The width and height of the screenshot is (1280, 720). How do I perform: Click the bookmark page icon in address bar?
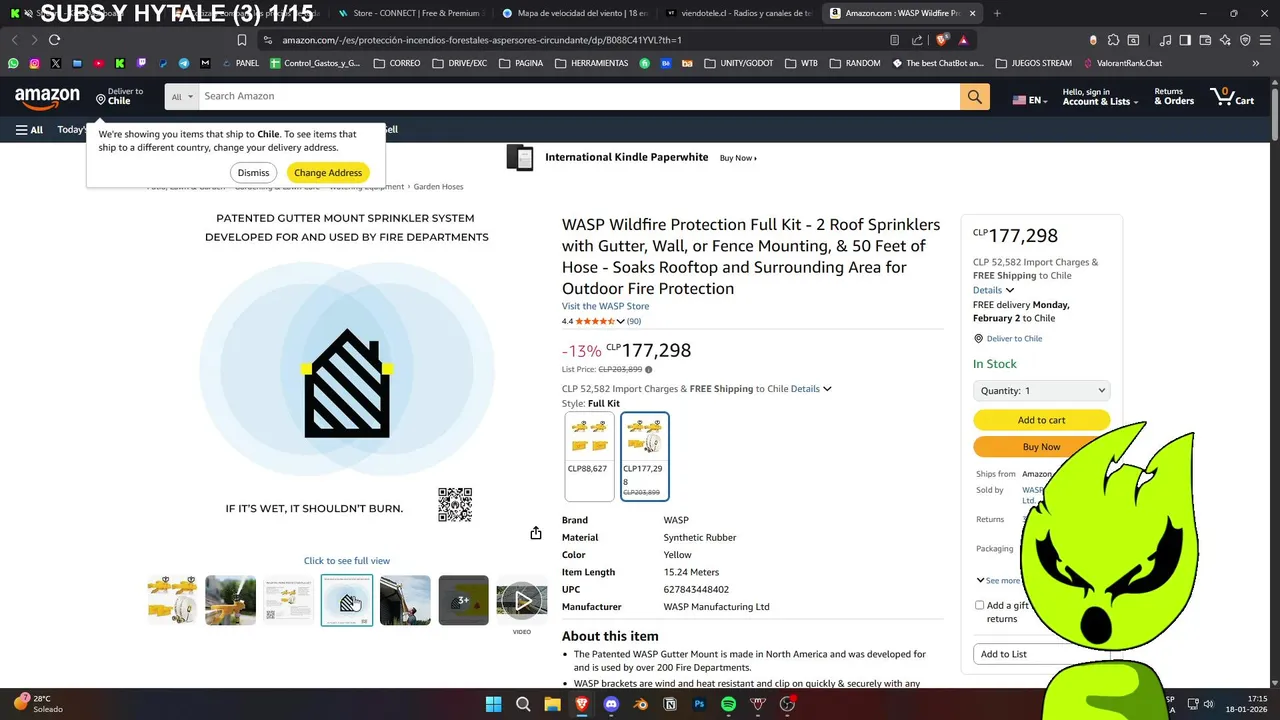(x=242, y=40)
